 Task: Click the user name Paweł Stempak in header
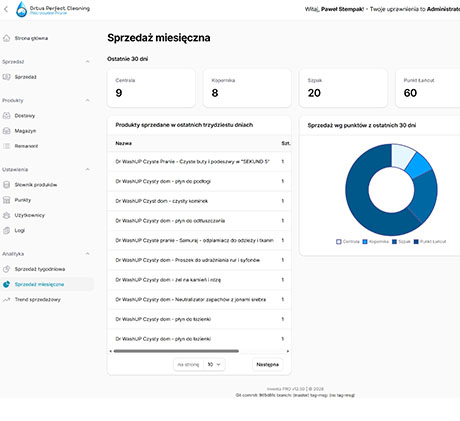click(x=342, y=9)
